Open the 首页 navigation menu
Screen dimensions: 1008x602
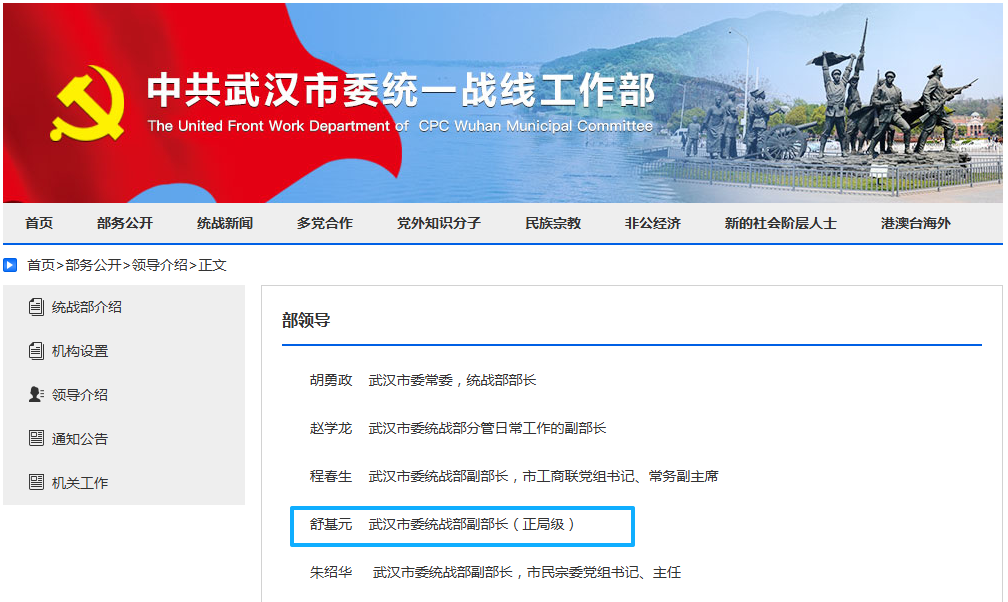39,223
